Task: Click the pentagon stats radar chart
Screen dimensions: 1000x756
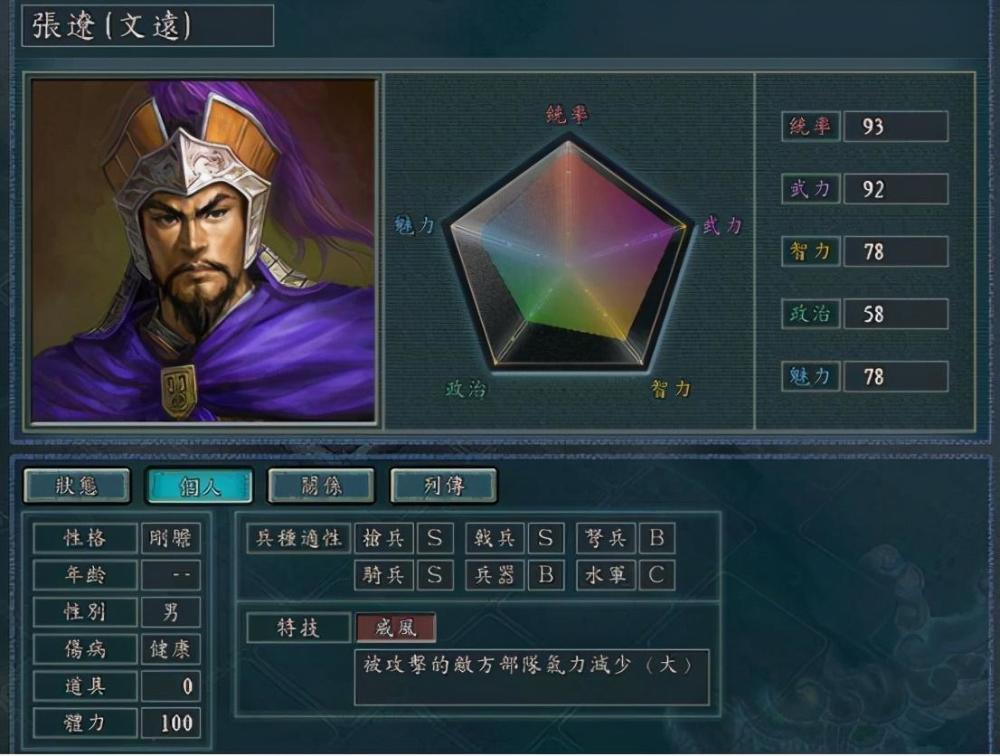Action: pyautogui.click(x=567, y=255)
